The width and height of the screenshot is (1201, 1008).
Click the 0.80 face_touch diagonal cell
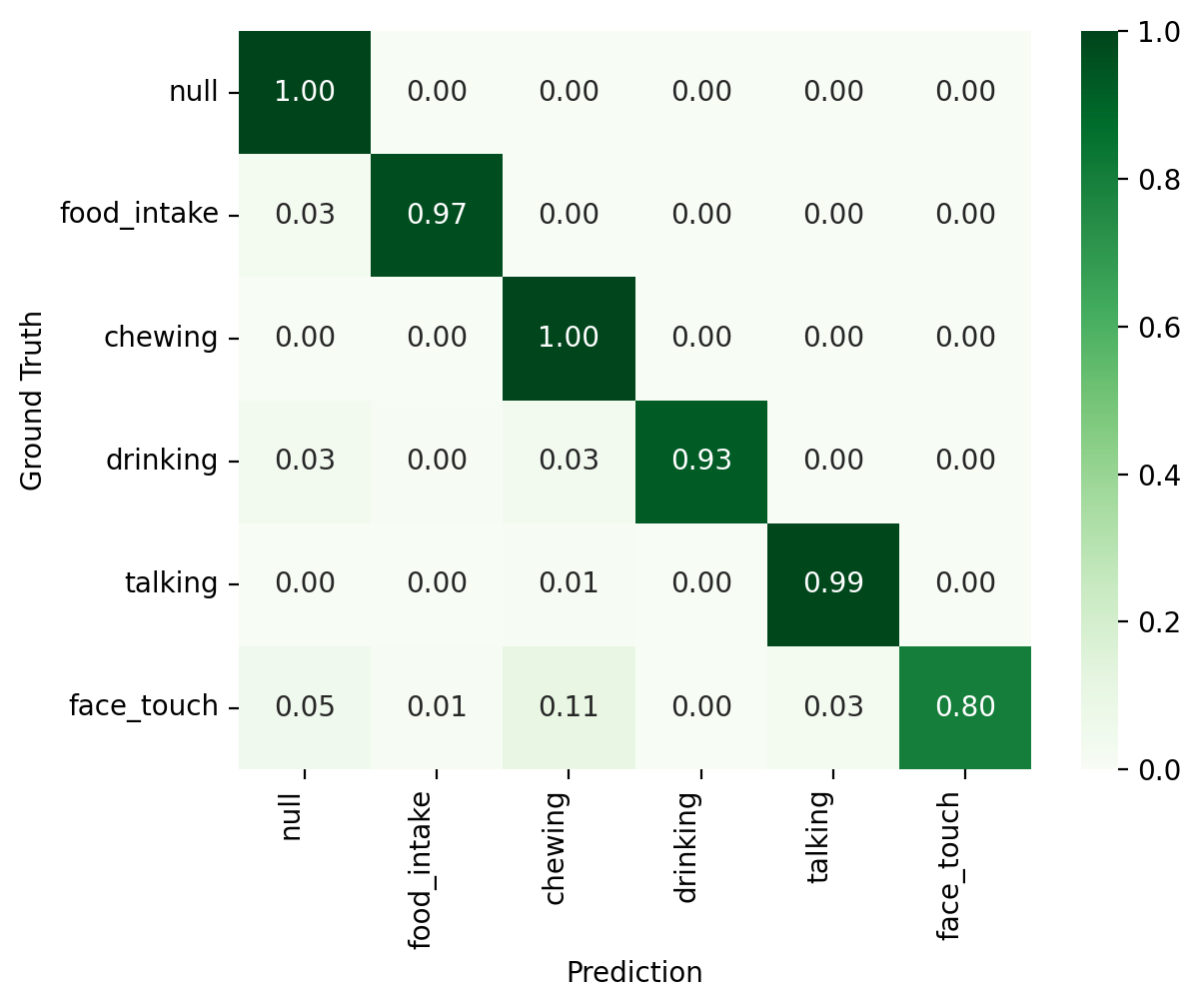[965, 707]
